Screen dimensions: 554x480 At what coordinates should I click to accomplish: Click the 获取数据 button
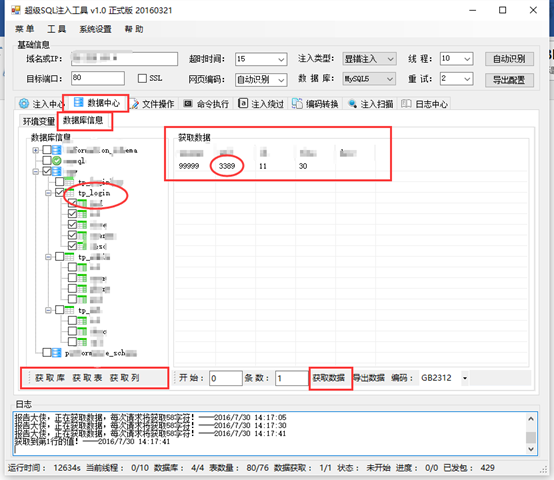click(x=329, y=378)
